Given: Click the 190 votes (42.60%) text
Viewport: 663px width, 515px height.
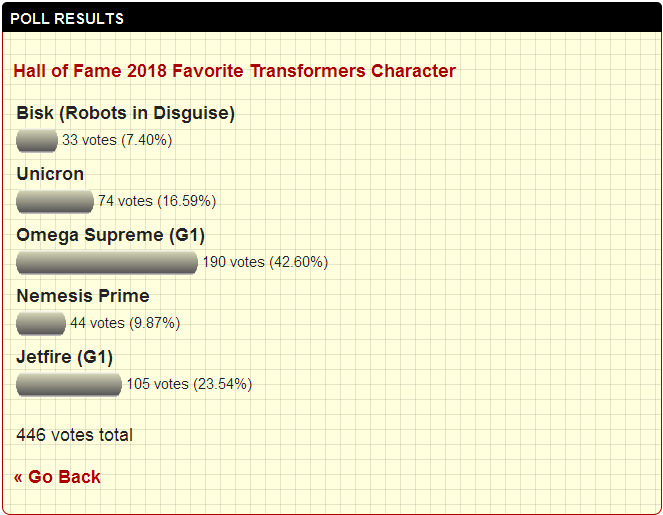Looking at the screenshot, I should point(265,262).
